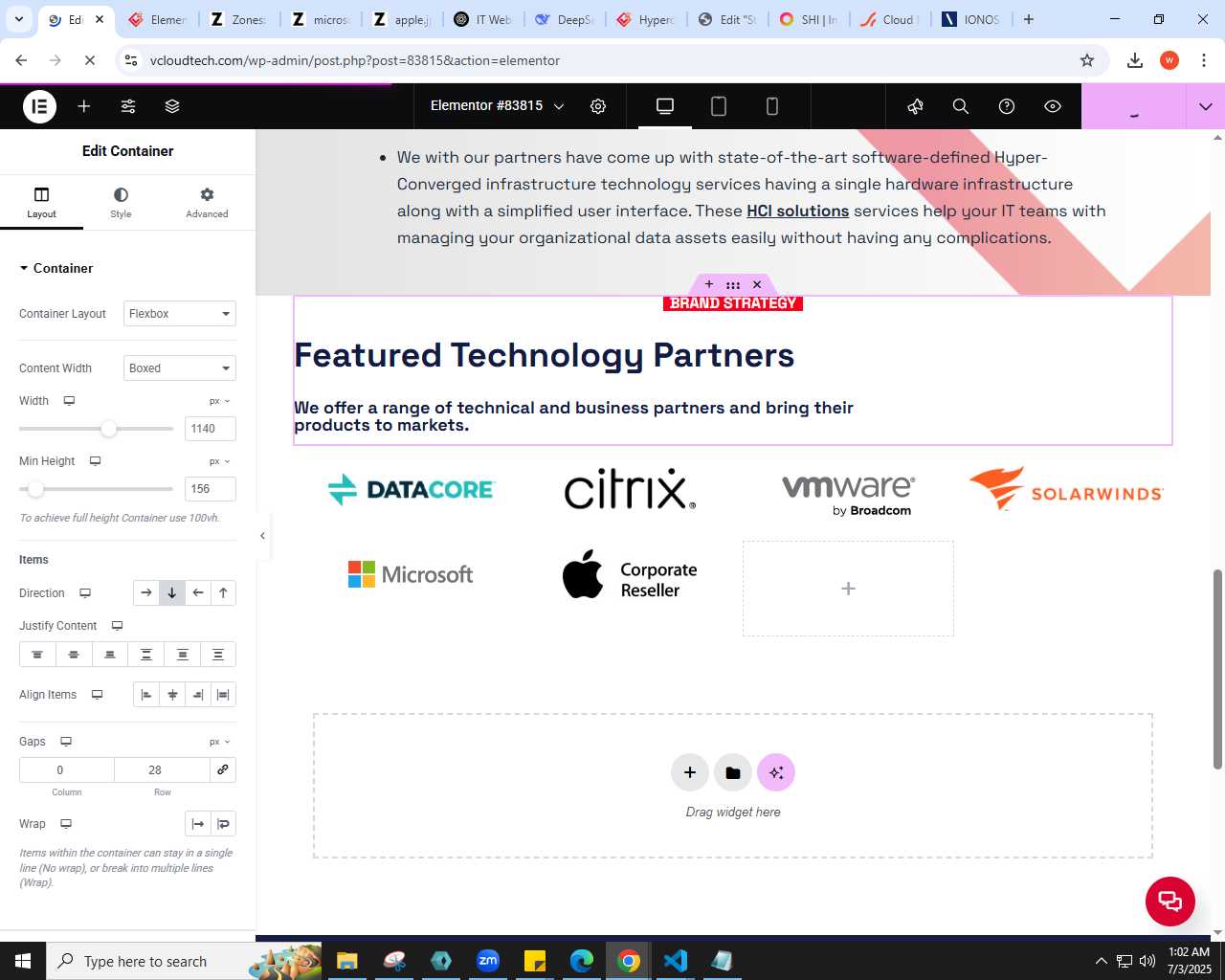Edit the Width value 1140 field

[x=210, y=429]
